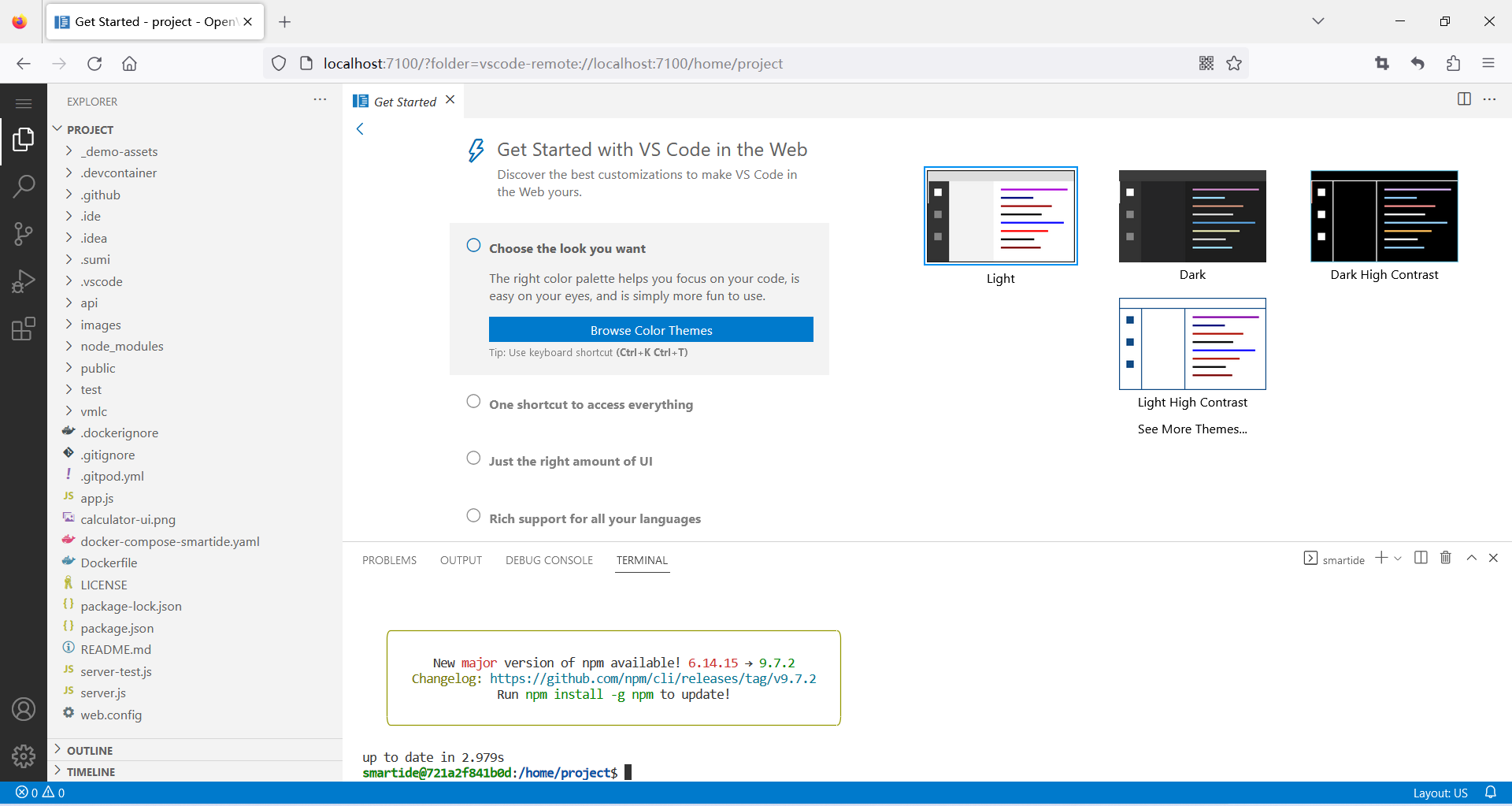The height and width of the screenshot is (806, 1512).
Task: Open the Source Control view
Action: click(x=24, y=234)
